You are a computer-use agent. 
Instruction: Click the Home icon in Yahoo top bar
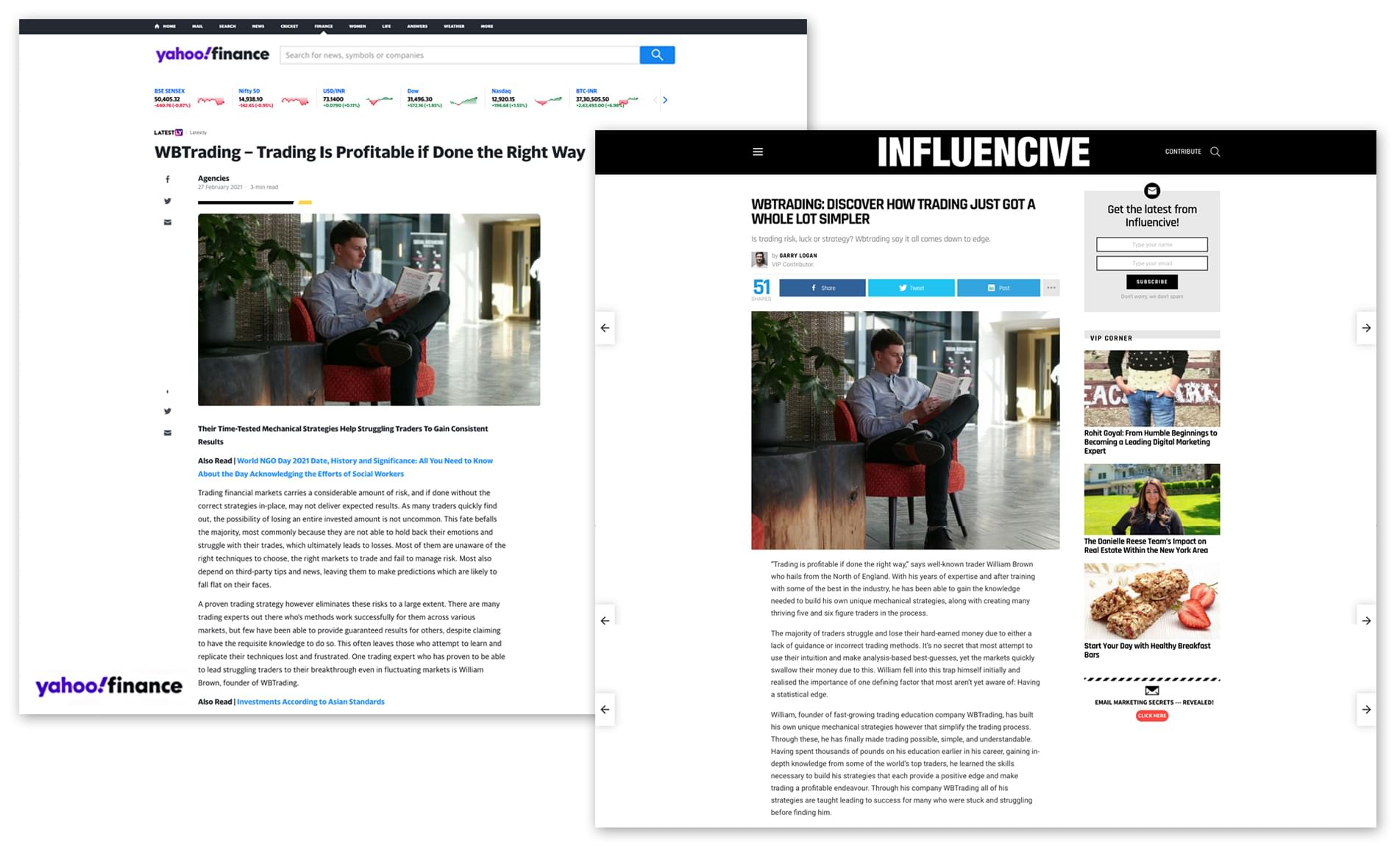pyautogui.click(x=157, y=26)
